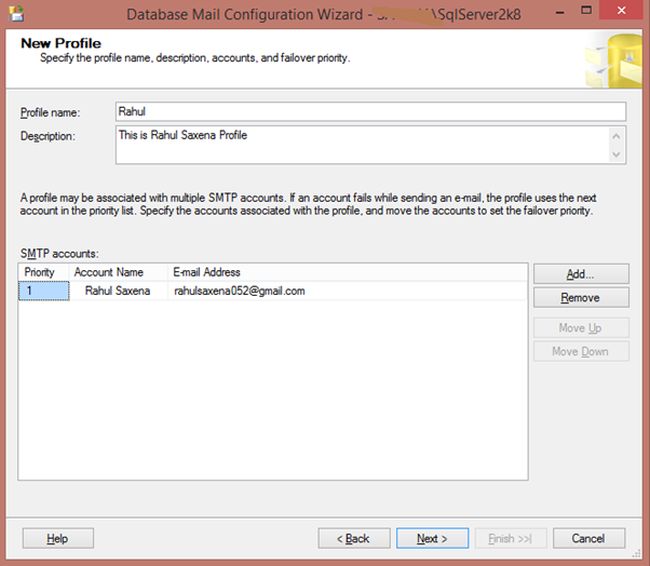Click Remove to delete the account

(x=581, y=297)
